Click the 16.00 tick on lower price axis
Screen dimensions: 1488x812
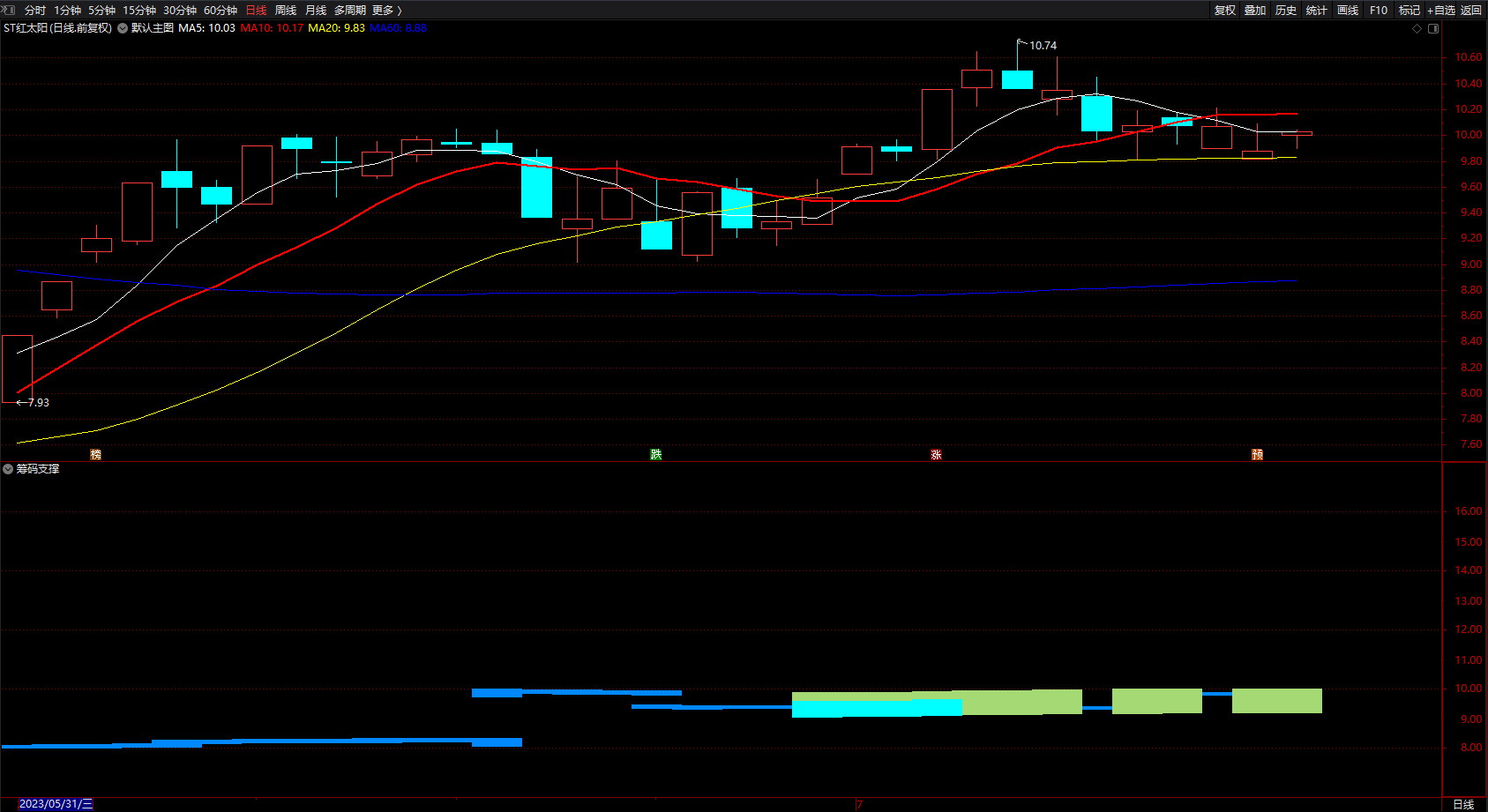pyautogui.click(x=1469, y=511)
